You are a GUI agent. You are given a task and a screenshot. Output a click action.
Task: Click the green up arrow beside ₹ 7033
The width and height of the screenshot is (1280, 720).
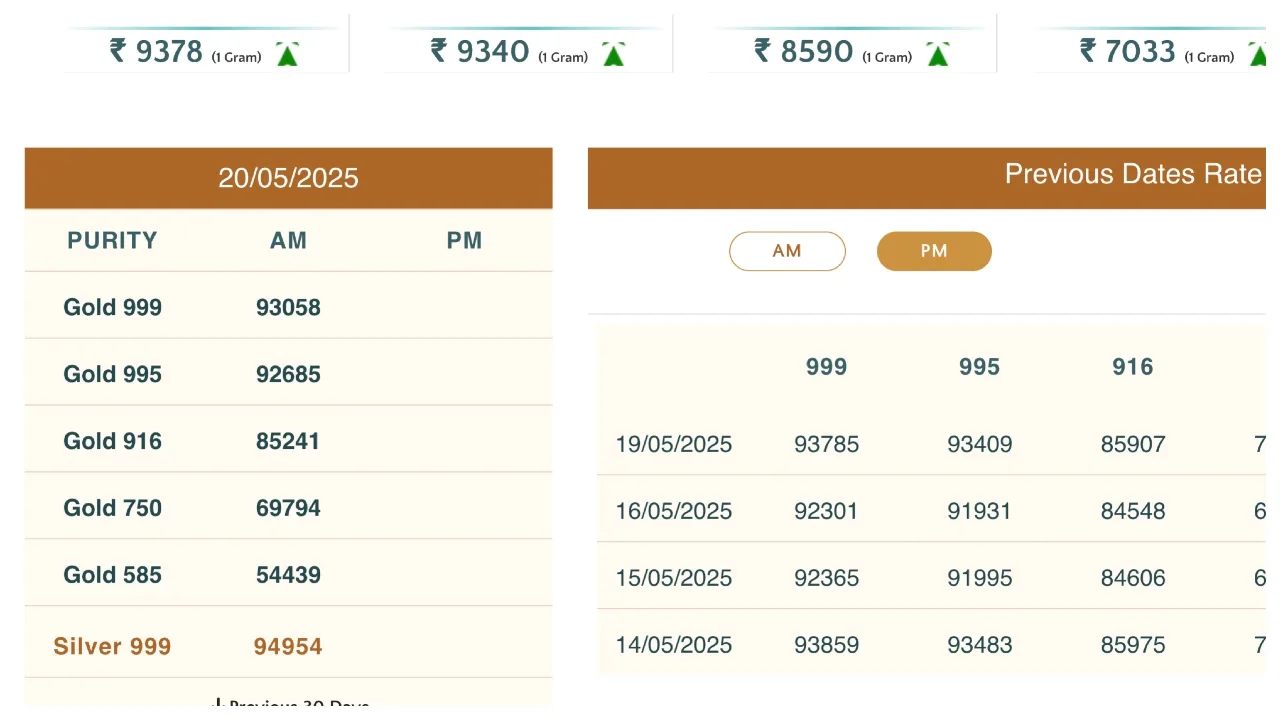pos(1258,55)
